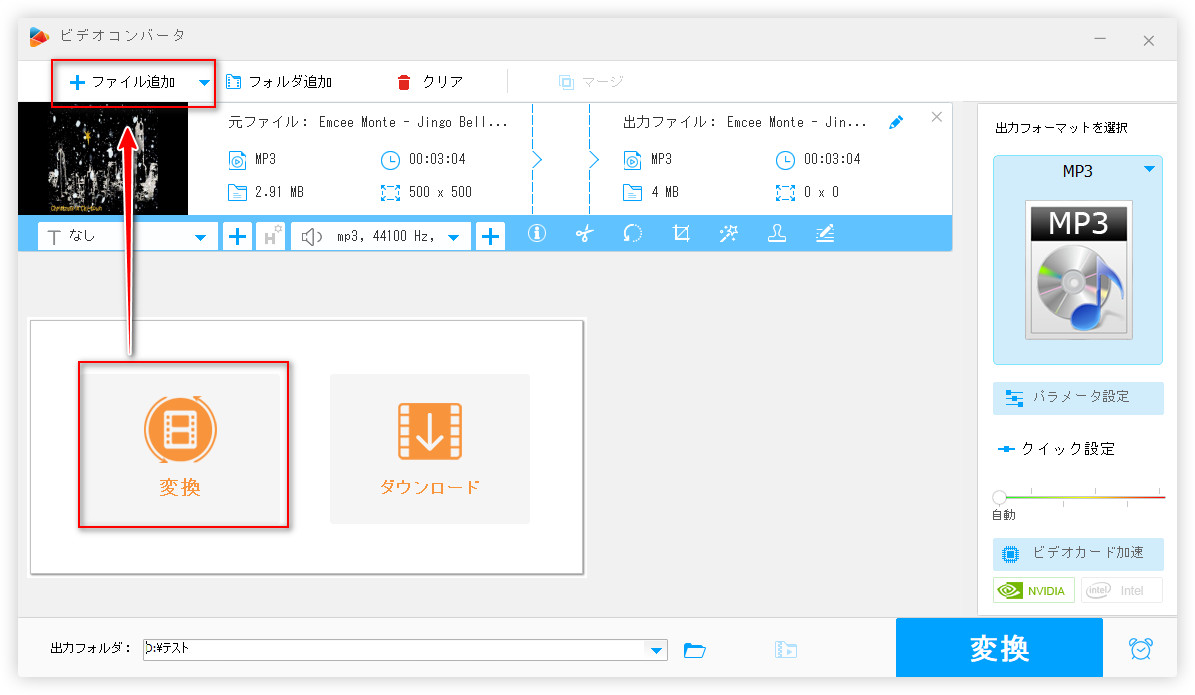Screen dimensions: 1195x695
Task: Expand the MP3 output format dropdown arrow
Action: (x=1148, y=170)
